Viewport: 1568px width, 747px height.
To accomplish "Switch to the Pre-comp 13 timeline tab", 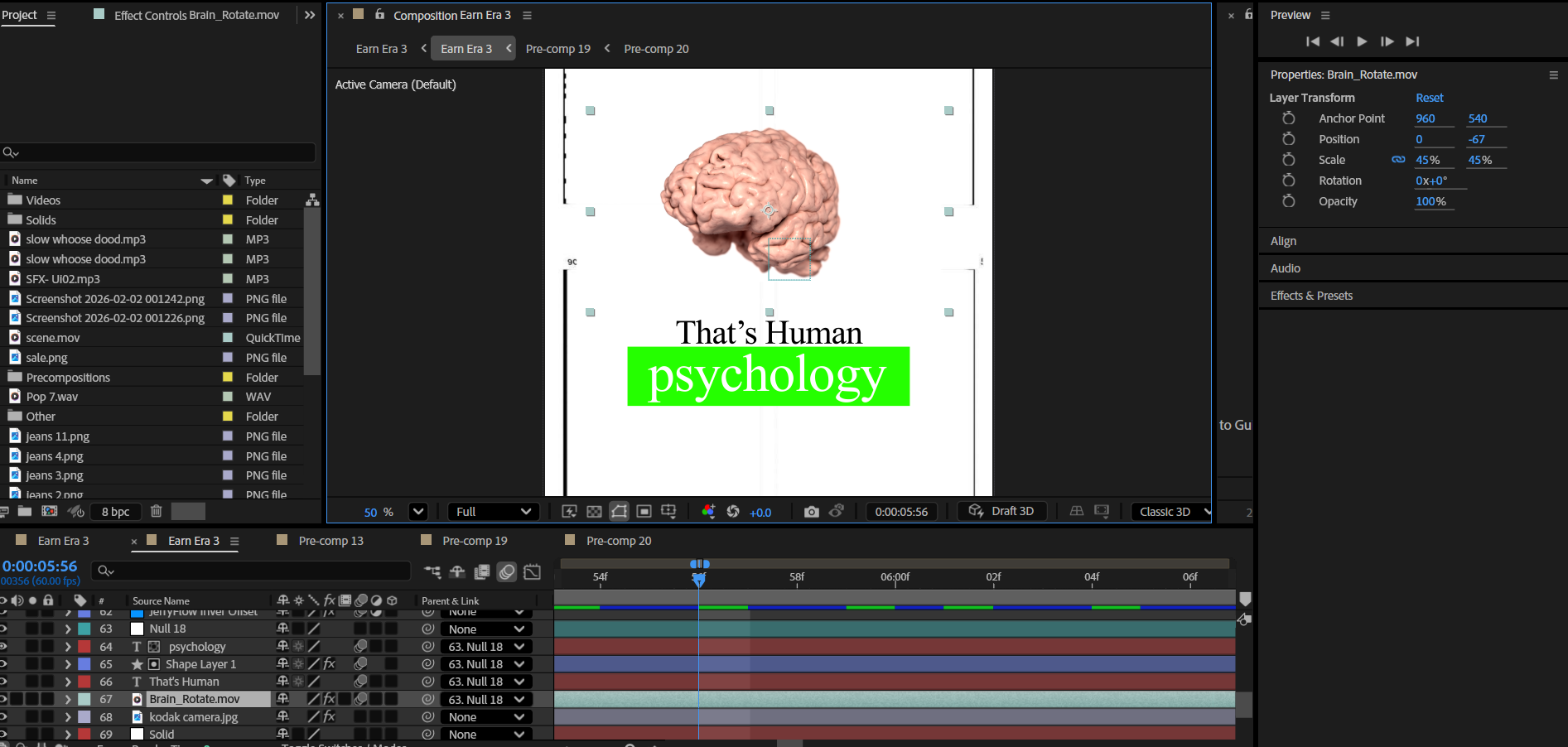I will point(330,541).
